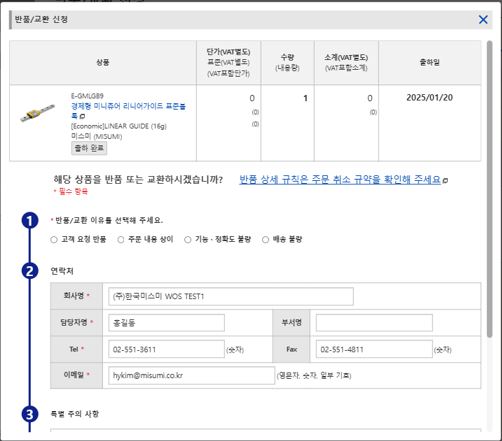Close the 반품/교환 신청 dialog
The height and width of the screenshot is (441, 502).
483,20
